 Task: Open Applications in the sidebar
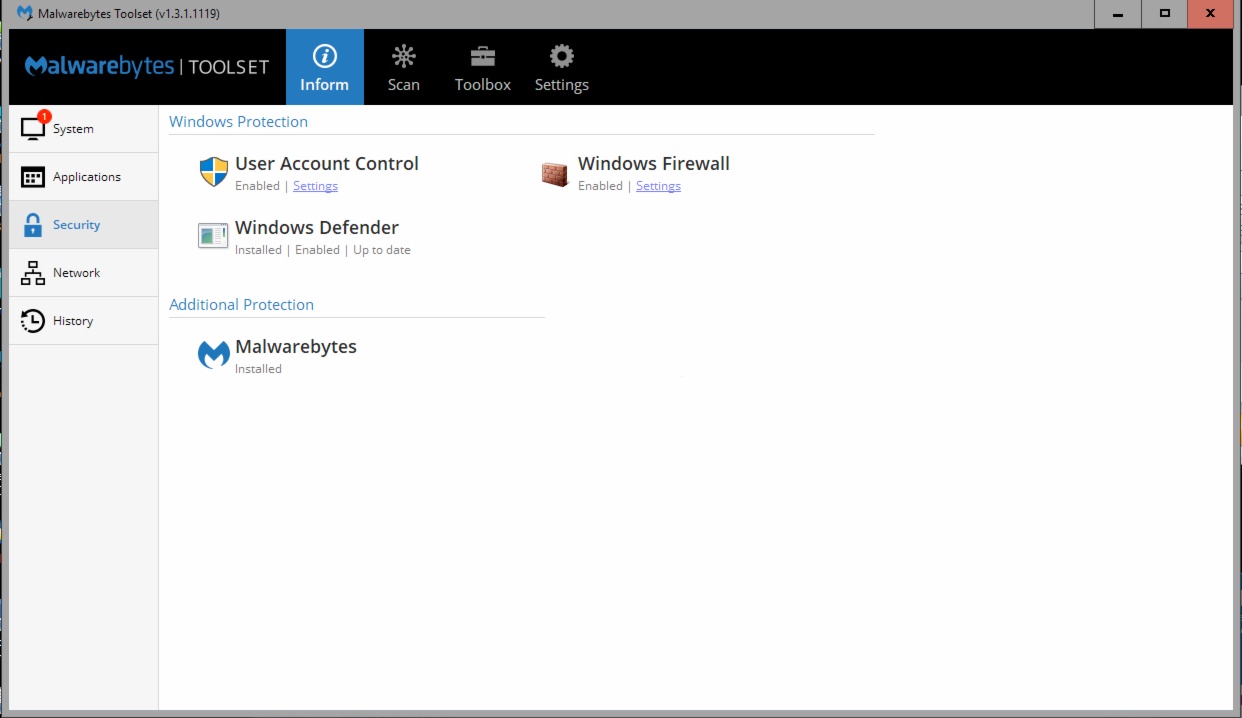point(86,177)
